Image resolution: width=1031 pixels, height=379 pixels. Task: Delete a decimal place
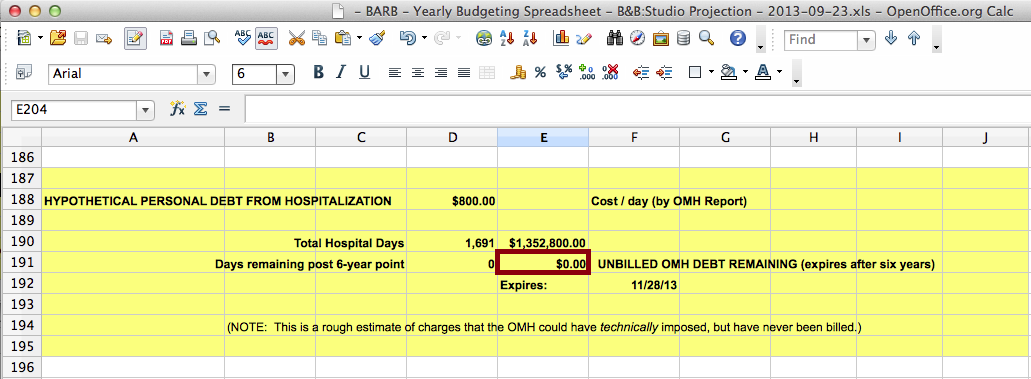[x=611, y=72]
